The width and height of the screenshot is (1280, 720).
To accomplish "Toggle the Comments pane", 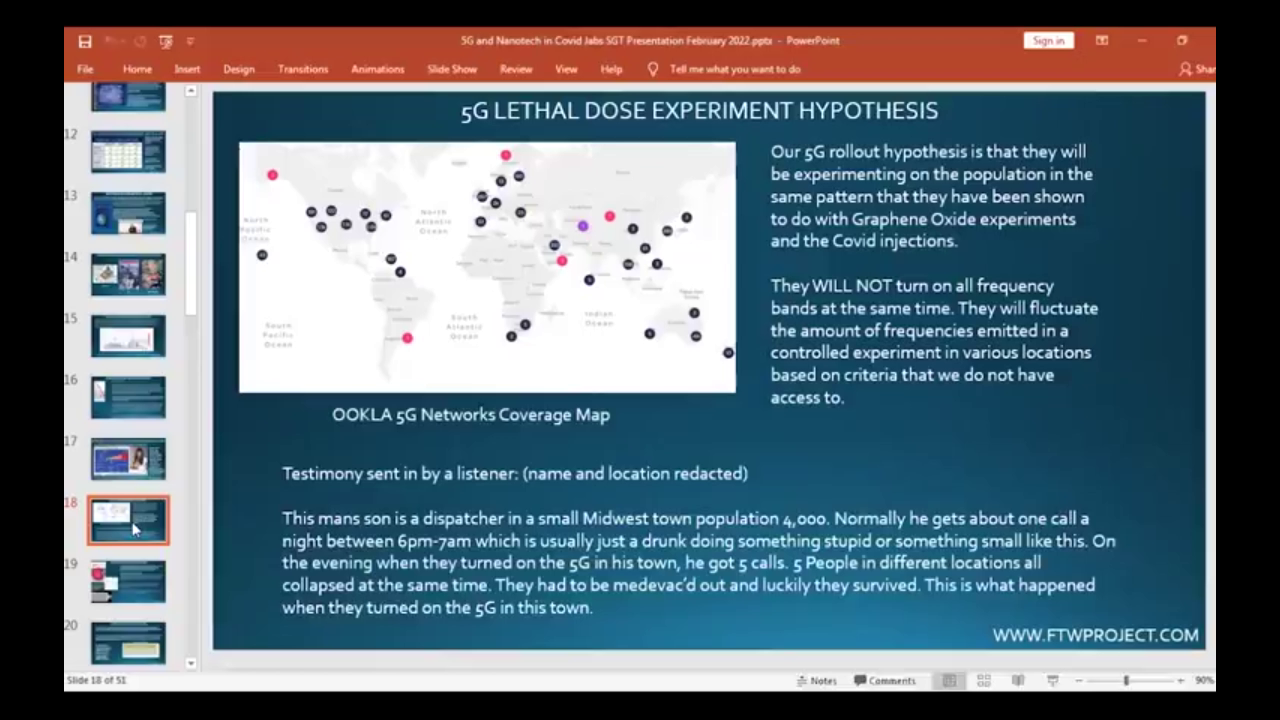I will click(885, 680).
